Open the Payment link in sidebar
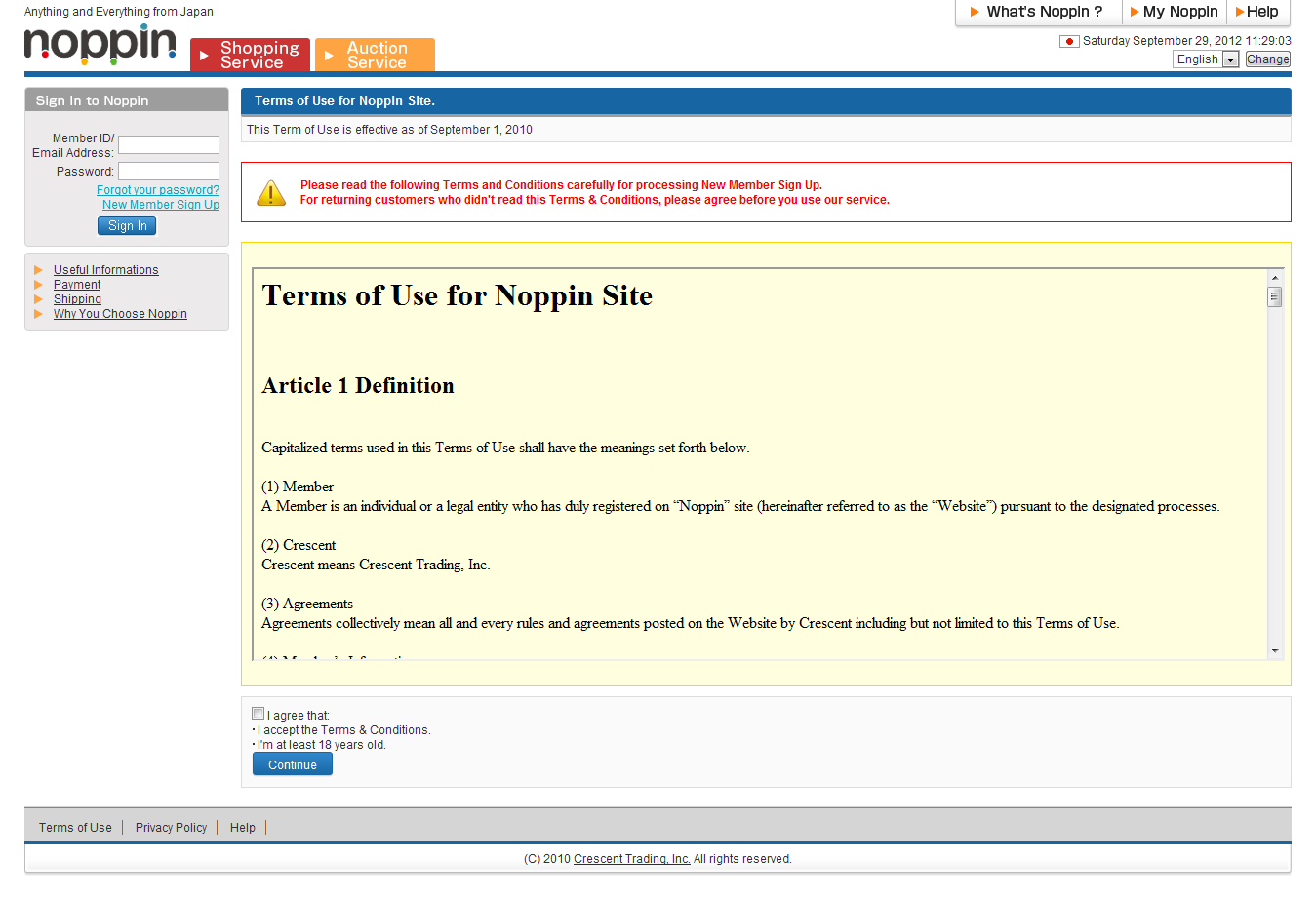1316x898 pixels. click(77, 285)
